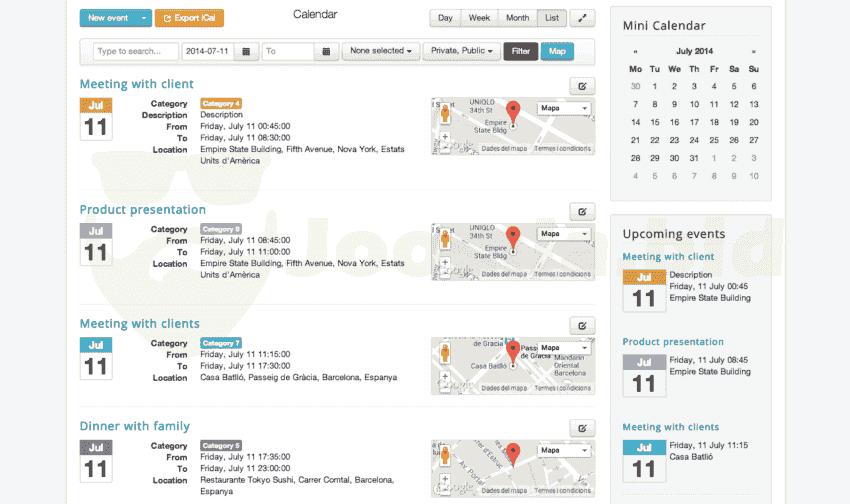The width and height of the screenshot is (850, 504).
Task: Open the Dinner with family event title
Action: pyautogui.click(x=134, y=426)
